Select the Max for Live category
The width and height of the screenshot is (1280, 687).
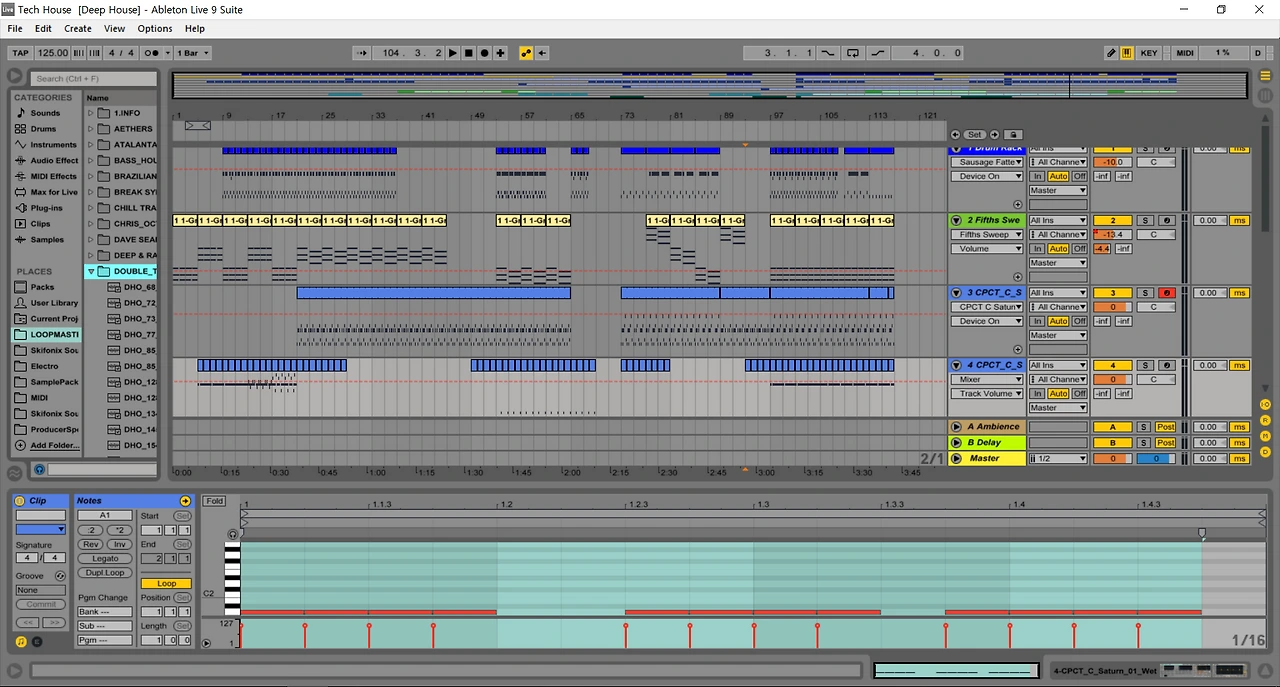click(46, 192)
